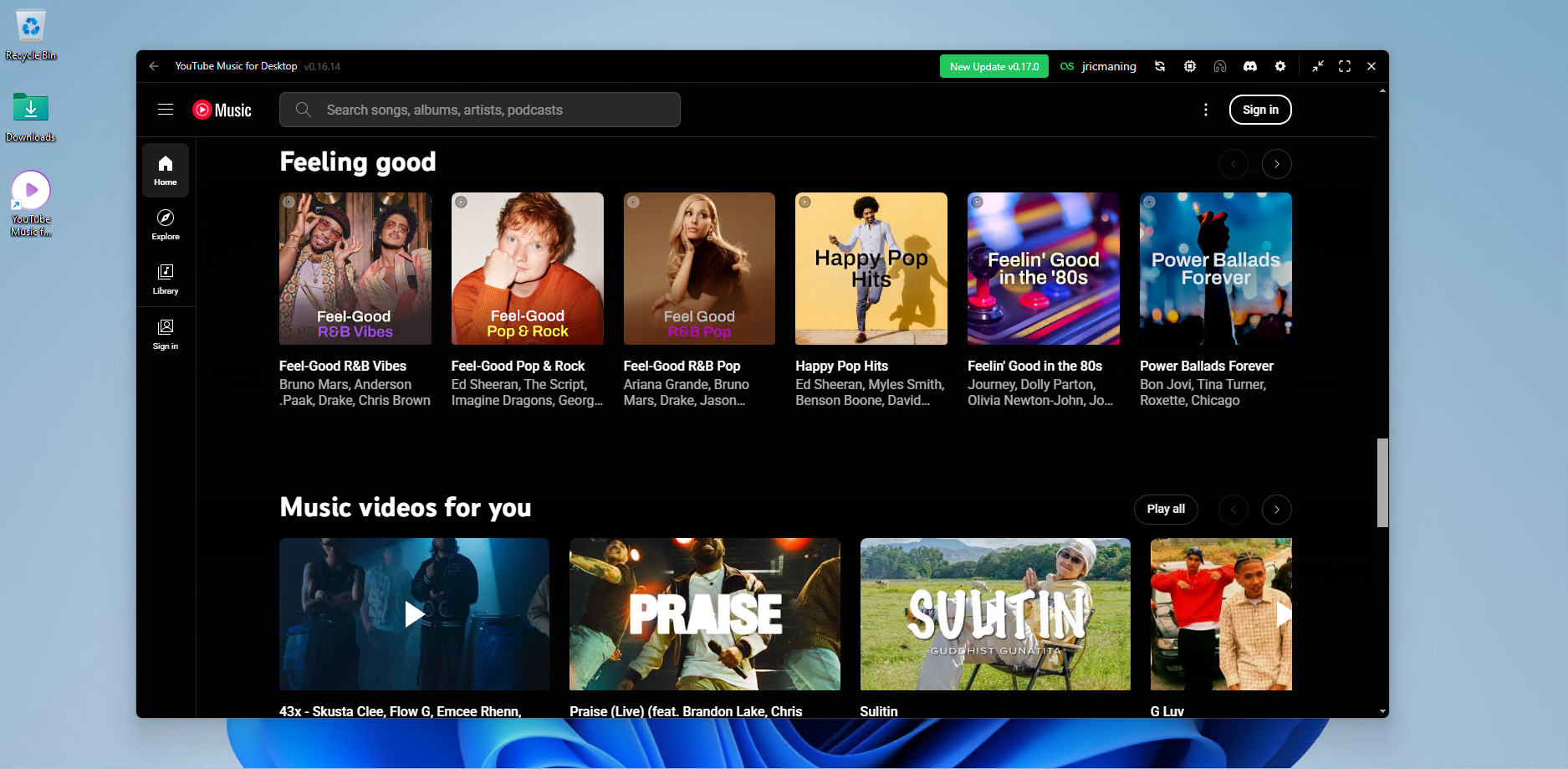Click the Last.fm jricmaning account
The height and width of the screenshot is (769, 1568).
[1098, 66]
